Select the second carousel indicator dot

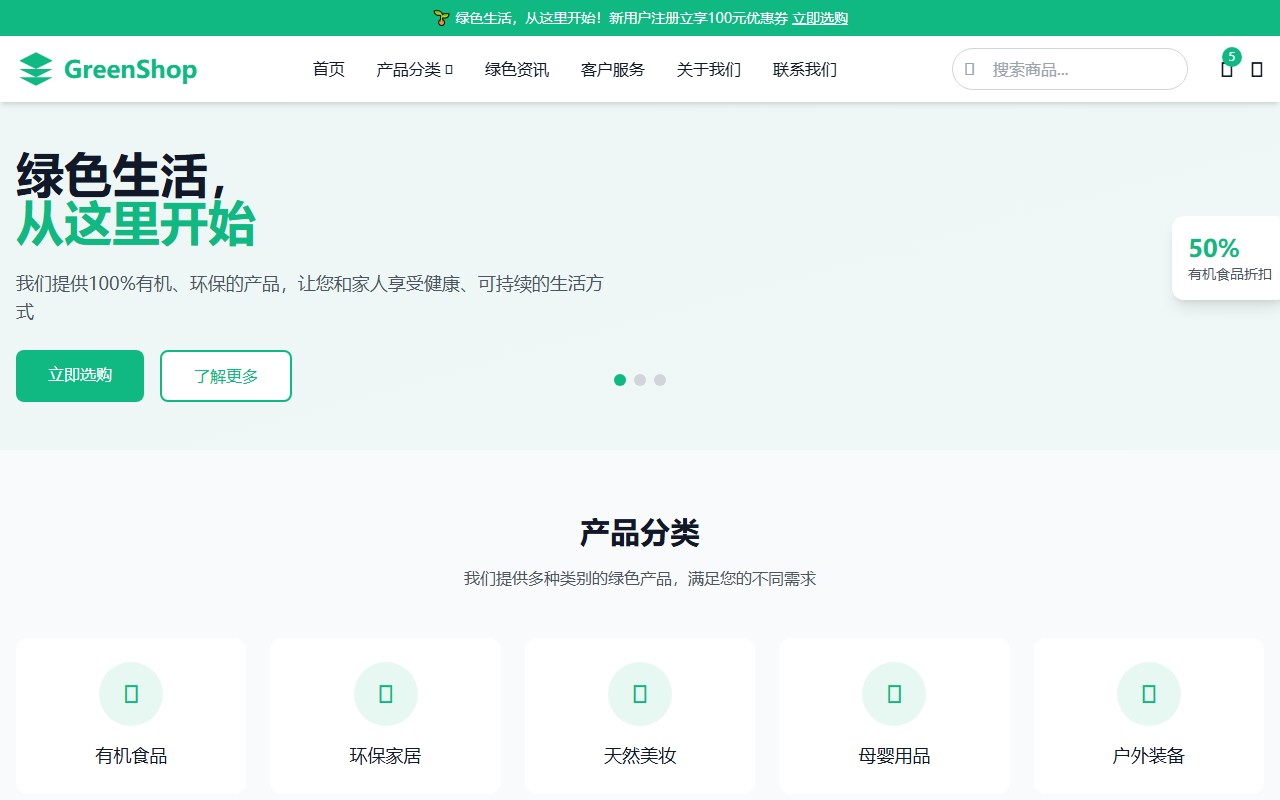[640, 380]
